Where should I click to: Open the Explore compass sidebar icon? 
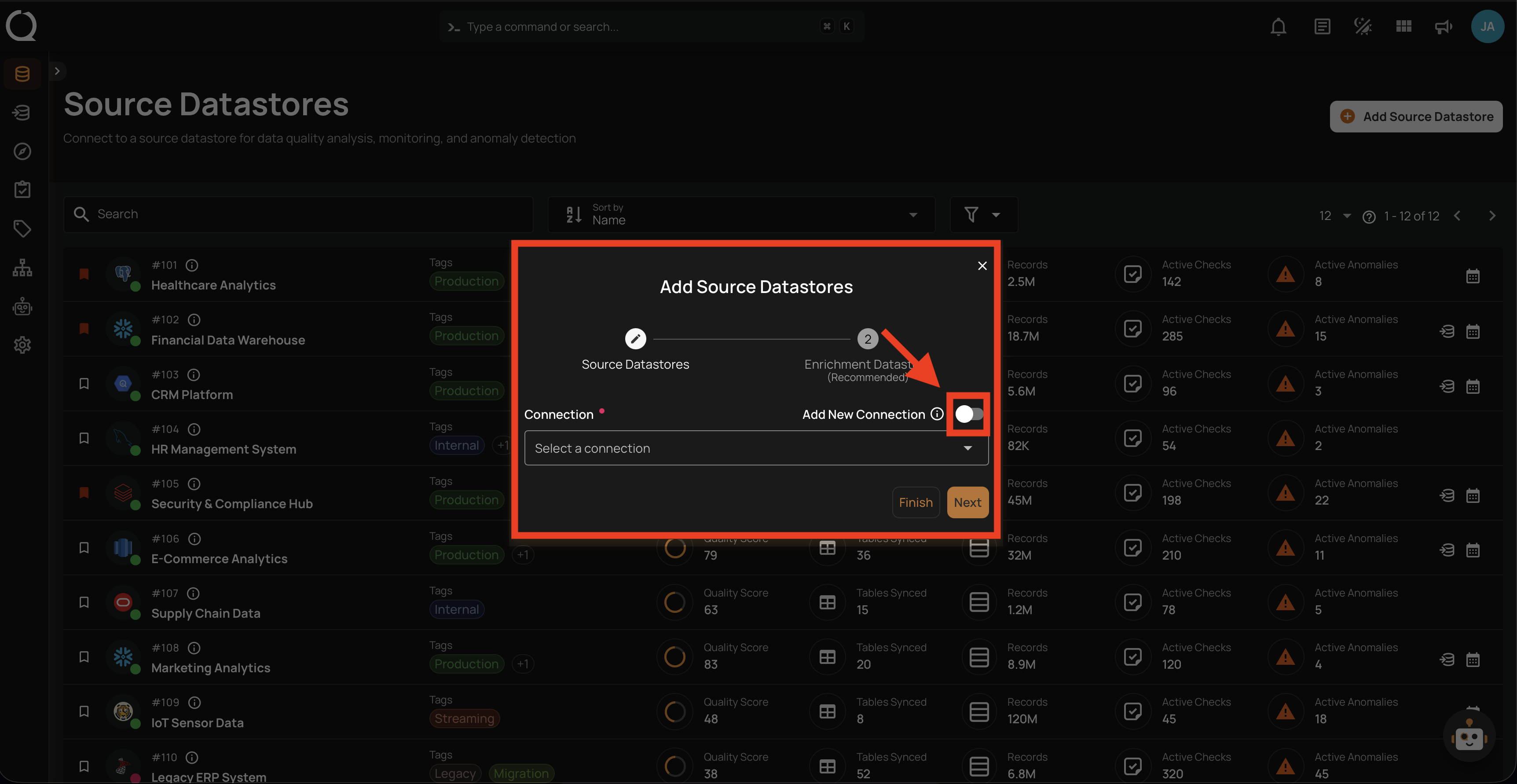(x=22, y=151)
